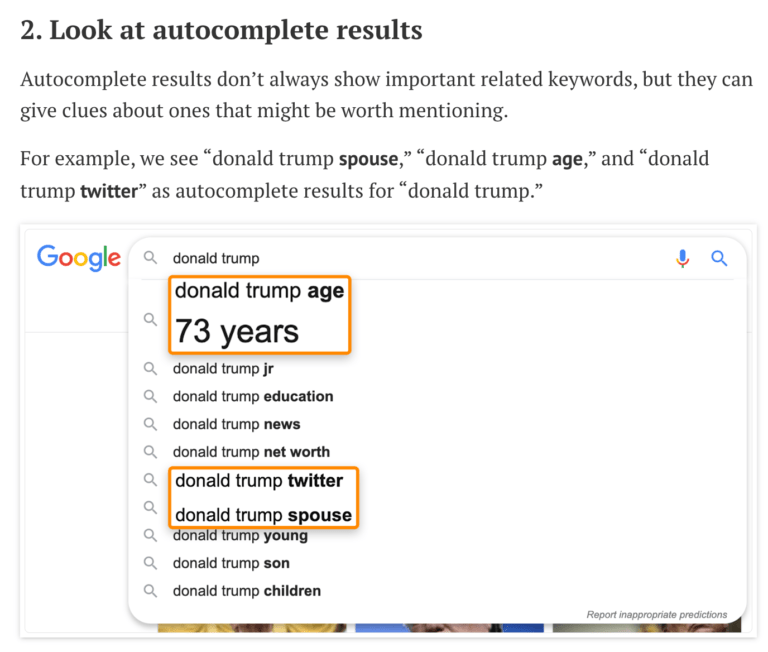This screenshot has width=768, height=652.
Task: Click the magnifier beside "donald trump children"
Action: (x=150, y=590)
